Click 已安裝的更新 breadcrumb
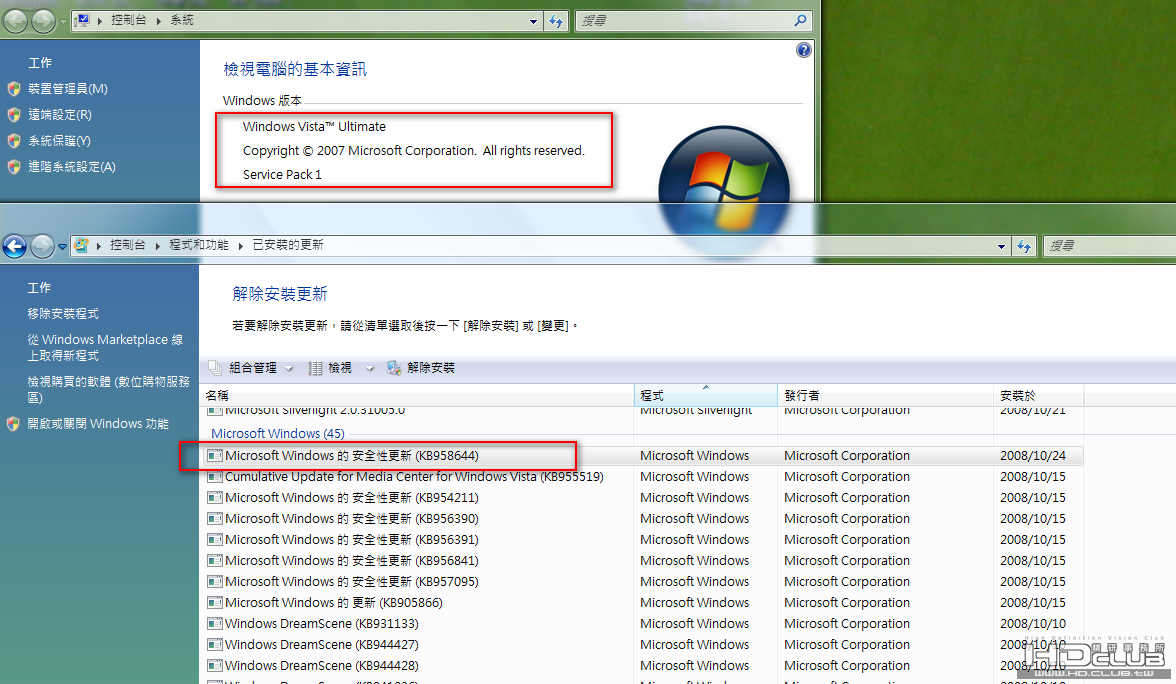This screenshot has height=684, width=1176. tap(288, 245)
